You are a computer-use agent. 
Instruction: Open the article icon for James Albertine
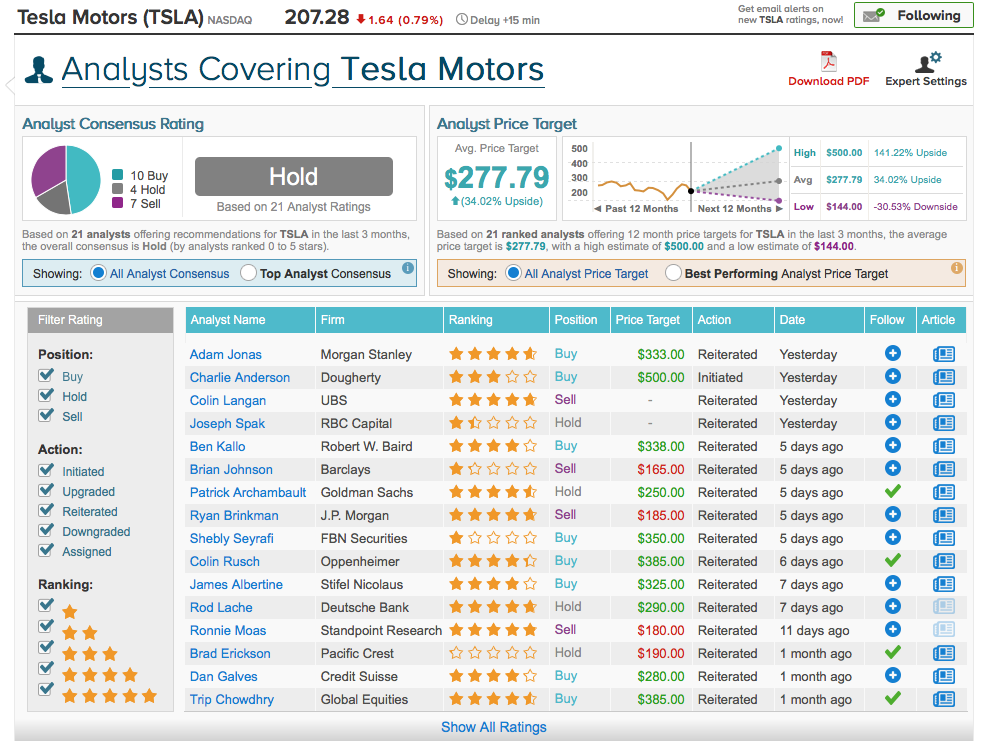pos(944,584)
